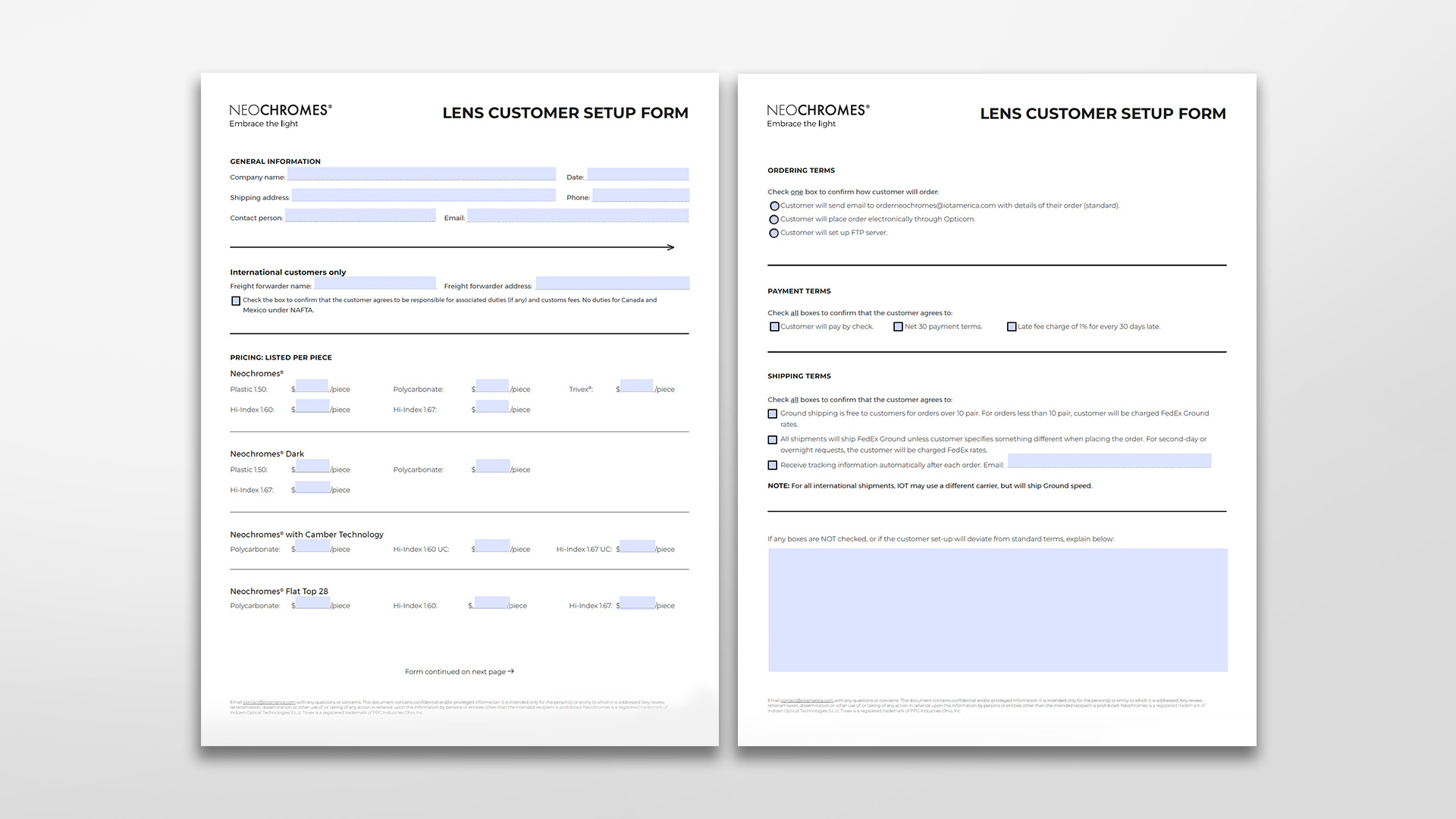Click the 'PRICING: LISTED PER PIECE' heading
The width and height of the screenshot is (1456, 819).
tap(281, 358)
